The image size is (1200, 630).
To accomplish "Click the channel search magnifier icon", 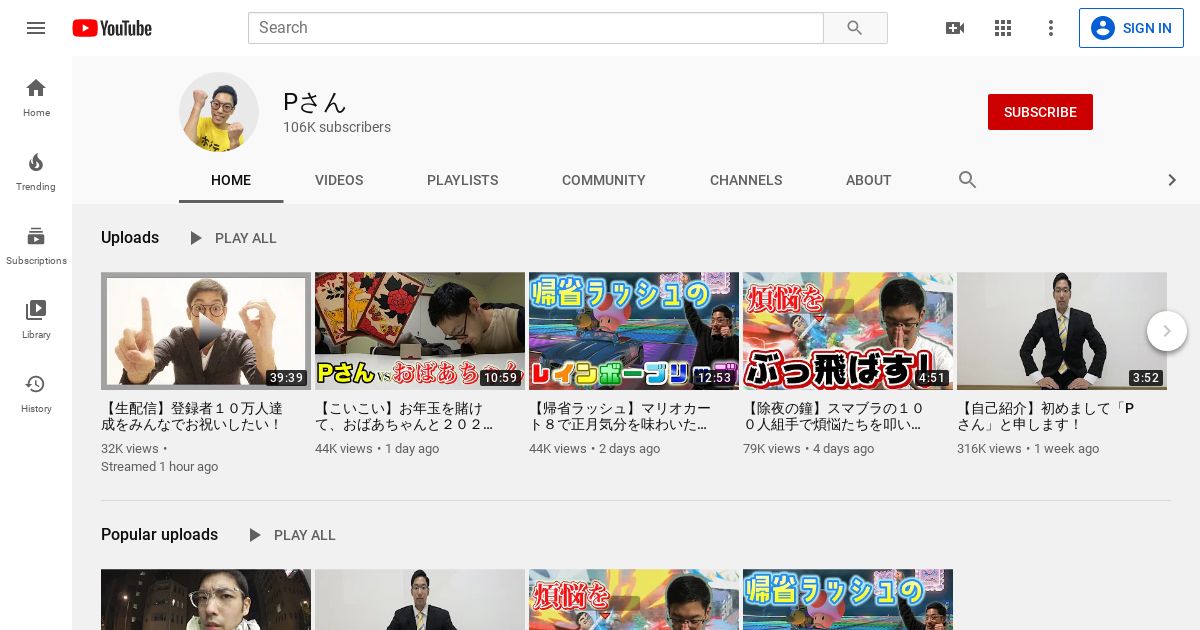I will pos(967,180).
